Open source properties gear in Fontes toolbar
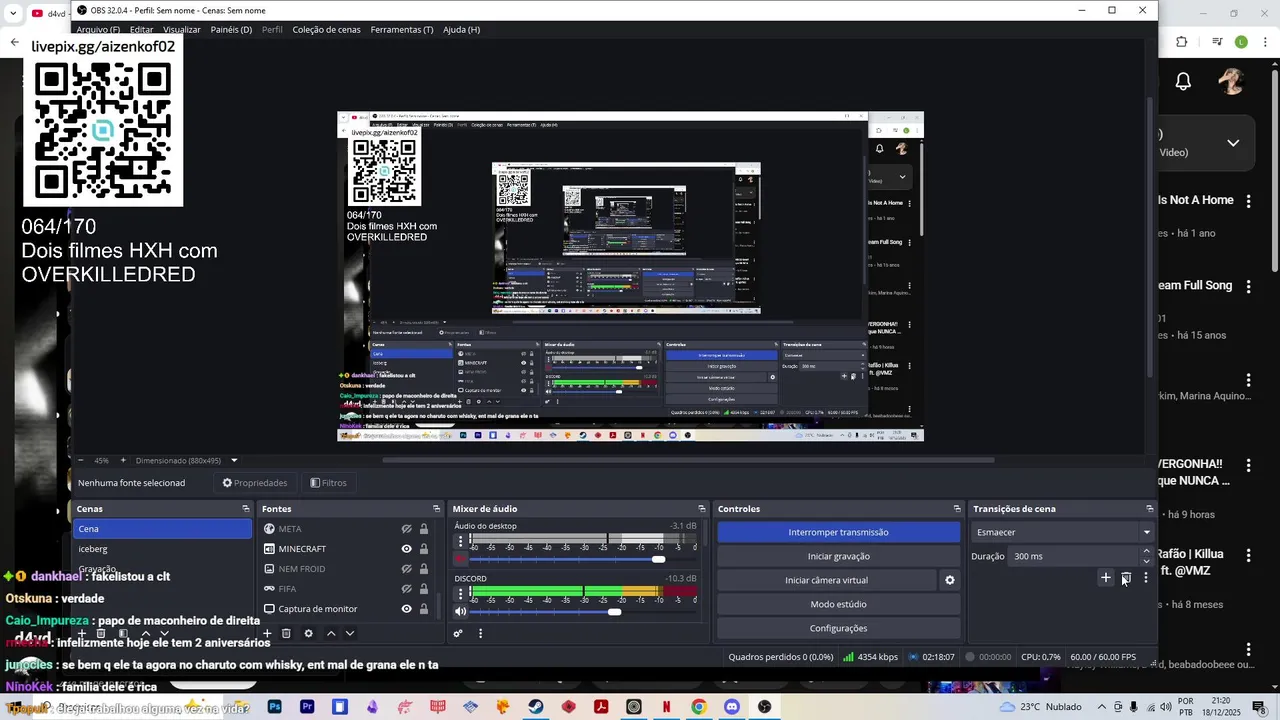 [x=308, y=633]
